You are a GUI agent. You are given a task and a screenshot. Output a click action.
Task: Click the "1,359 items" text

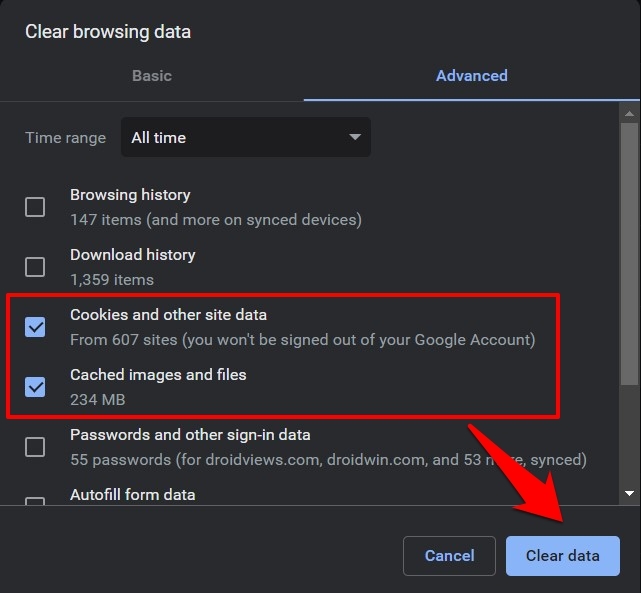(112, 280)
